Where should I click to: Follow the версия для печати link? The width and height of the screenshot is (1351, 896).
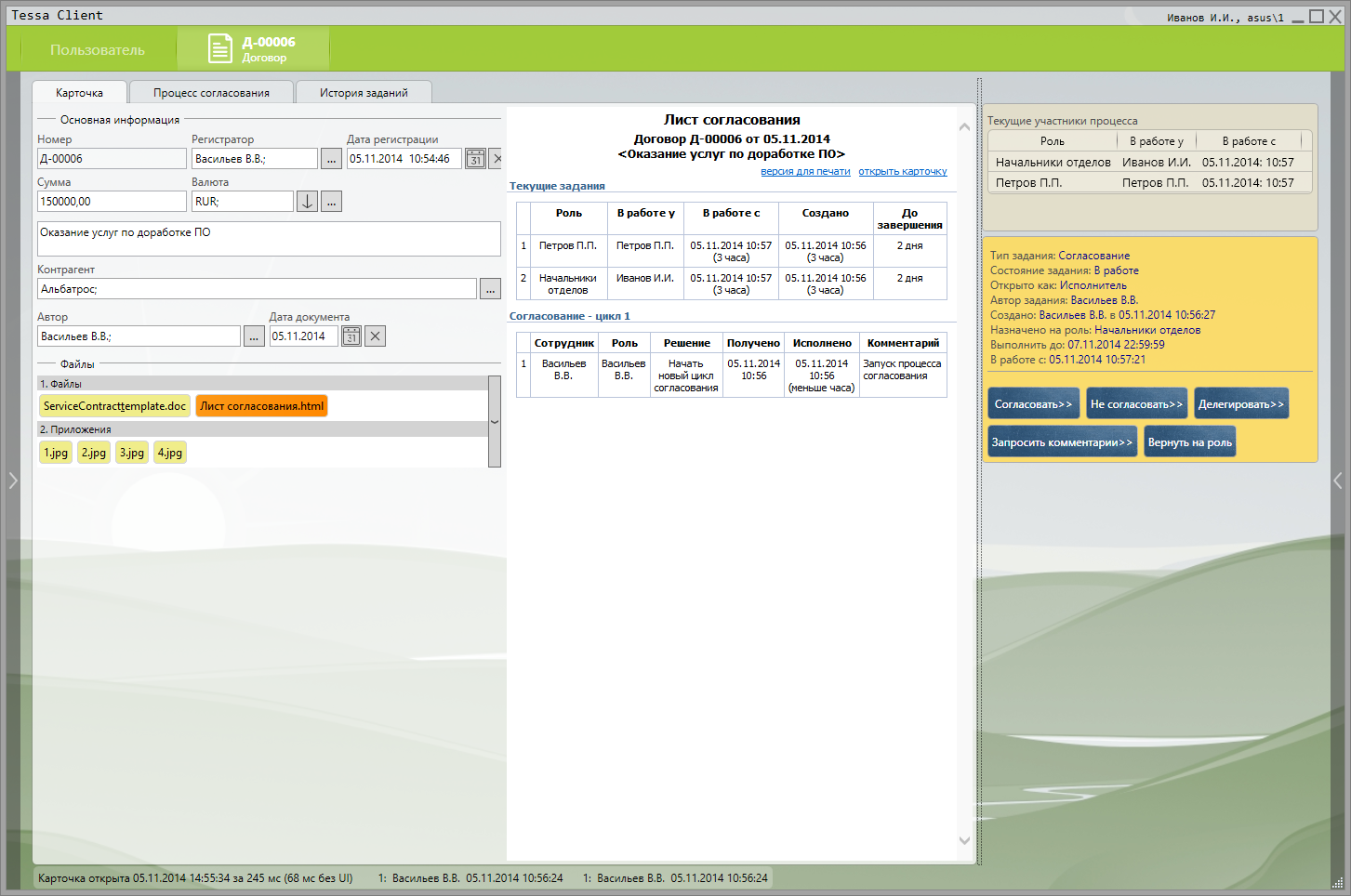(805, 172)
